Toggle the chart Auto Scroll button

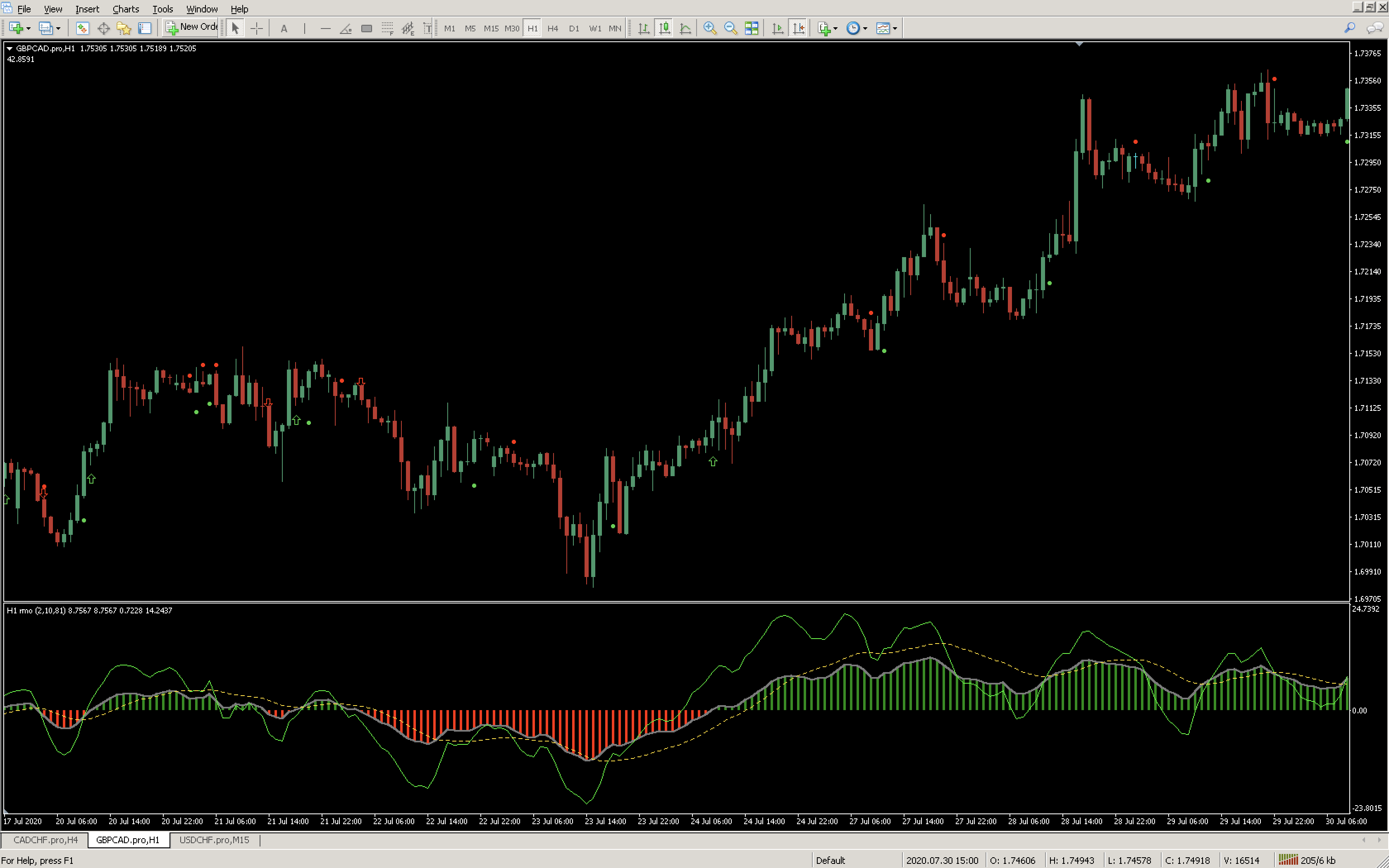(777, 28)
